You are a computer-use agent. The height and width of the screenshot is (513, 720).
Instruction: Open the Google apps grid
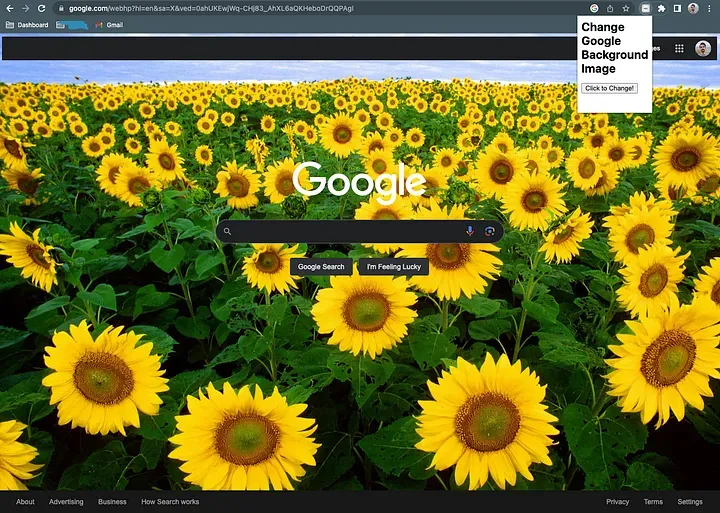click(679, 48)
